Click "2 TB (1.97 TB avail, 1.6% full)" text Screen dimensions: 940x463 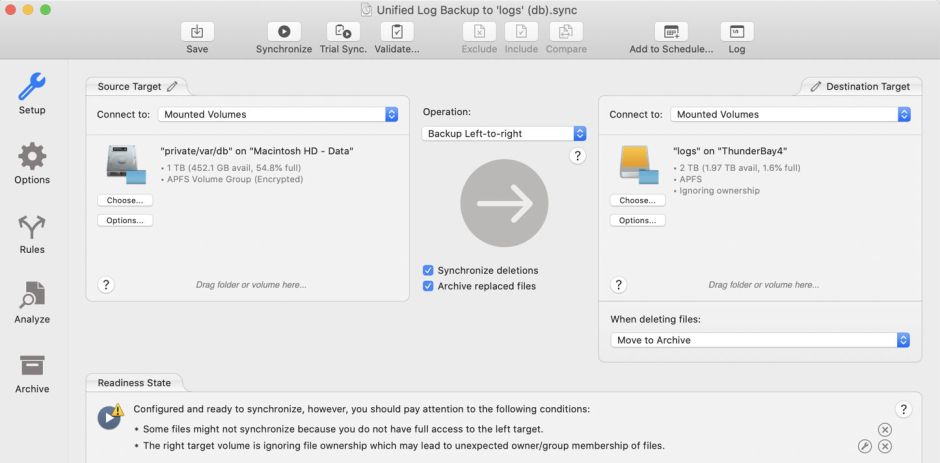[x=739, y=168]
